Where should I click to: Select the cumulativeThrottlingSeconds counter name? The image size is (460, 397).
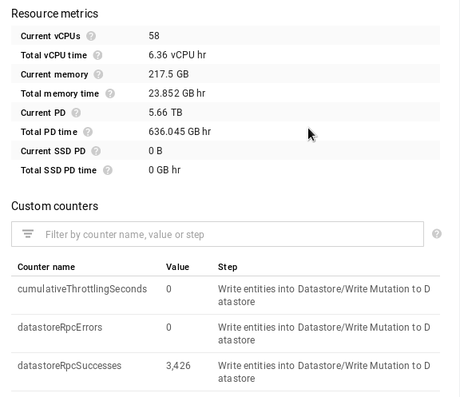82,289
